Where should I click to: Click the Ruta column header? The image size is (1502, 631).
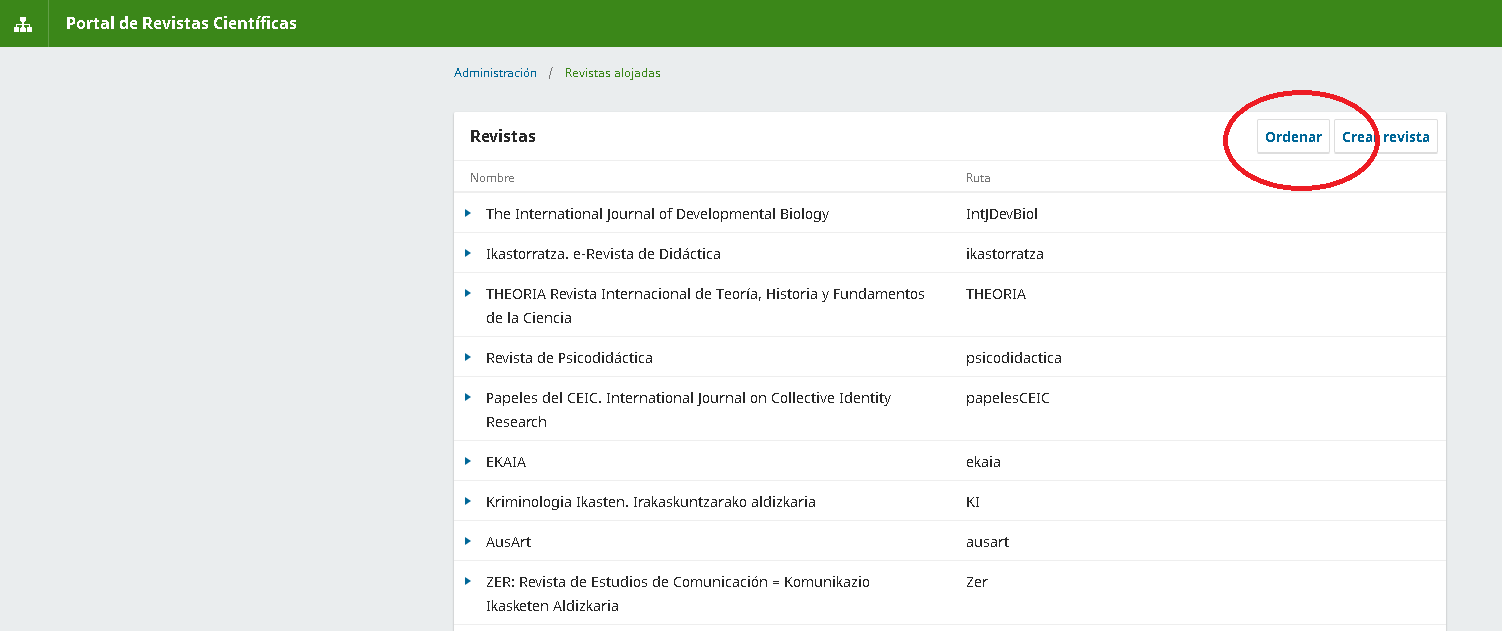click(x=978, y=178)
